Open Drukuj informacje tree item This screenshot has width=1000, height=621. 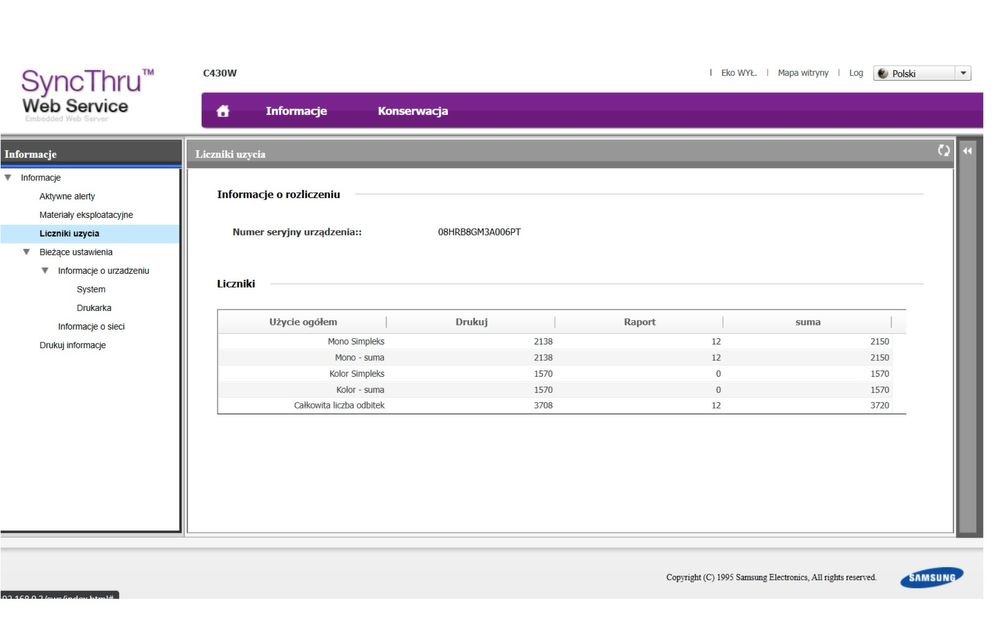click(73, 346)
